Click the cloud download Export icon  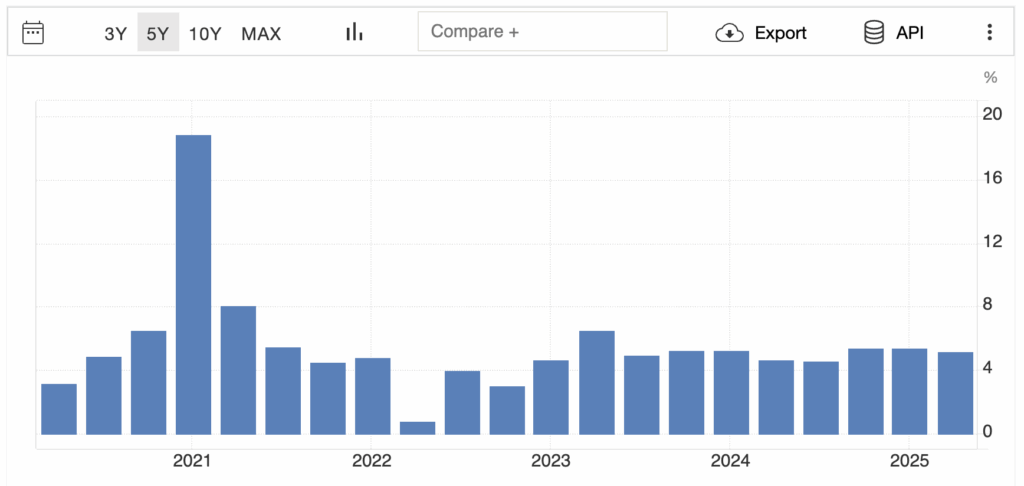[x=730, y=33]
